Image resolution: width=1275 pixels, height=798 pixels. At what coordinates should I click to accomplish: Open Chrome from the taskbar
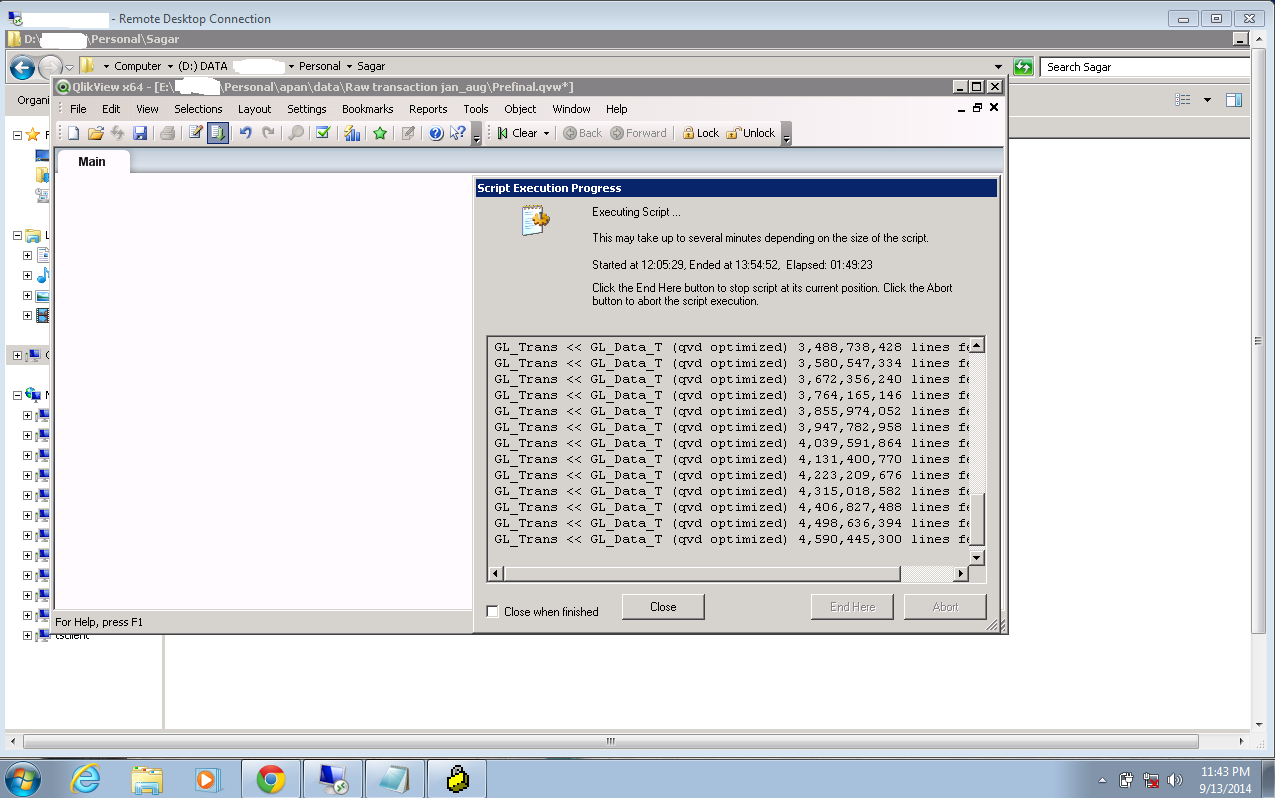click(x=271, y=778)
